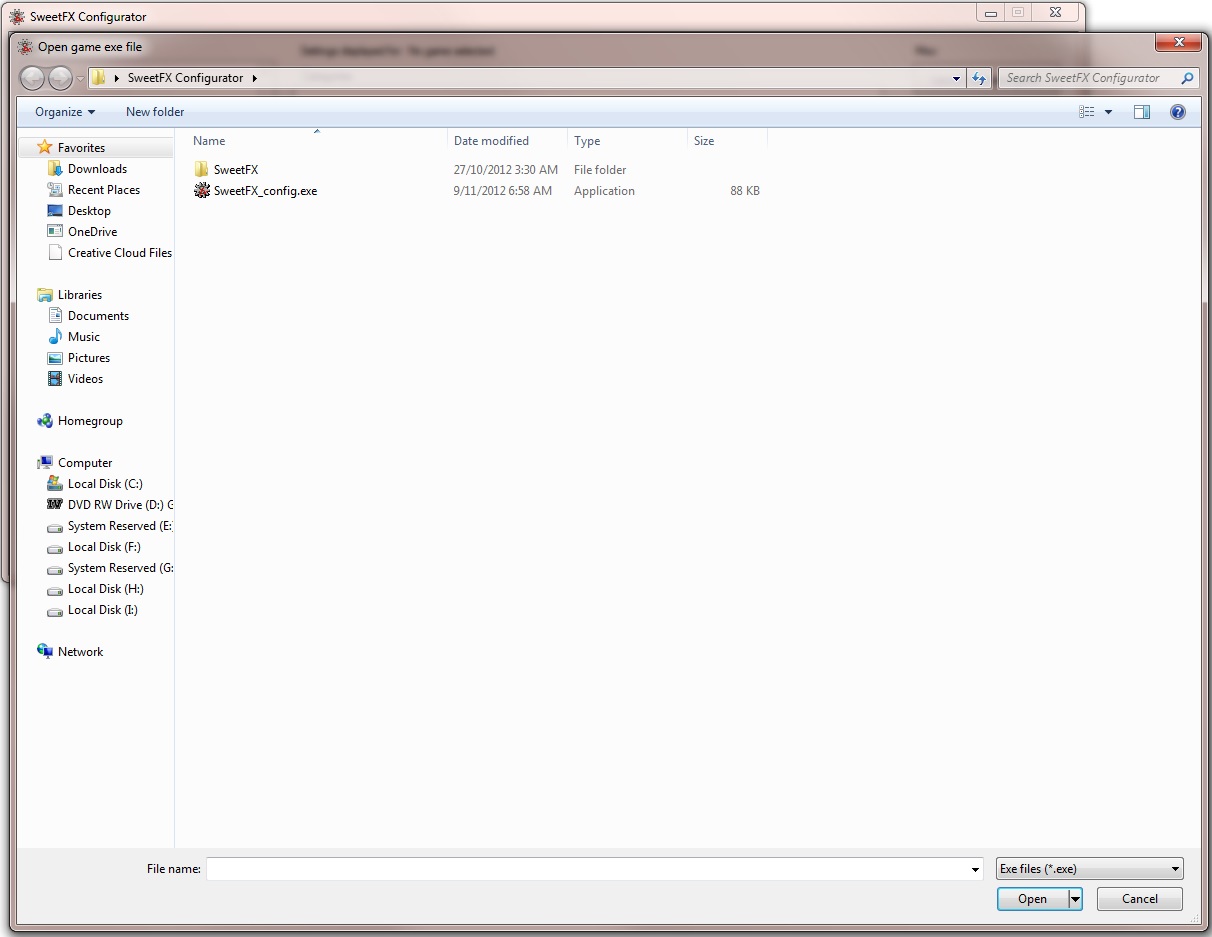Open help via the question mark icon
The height and width of the screenshot is (937, 1212).
click(1178, 112)
